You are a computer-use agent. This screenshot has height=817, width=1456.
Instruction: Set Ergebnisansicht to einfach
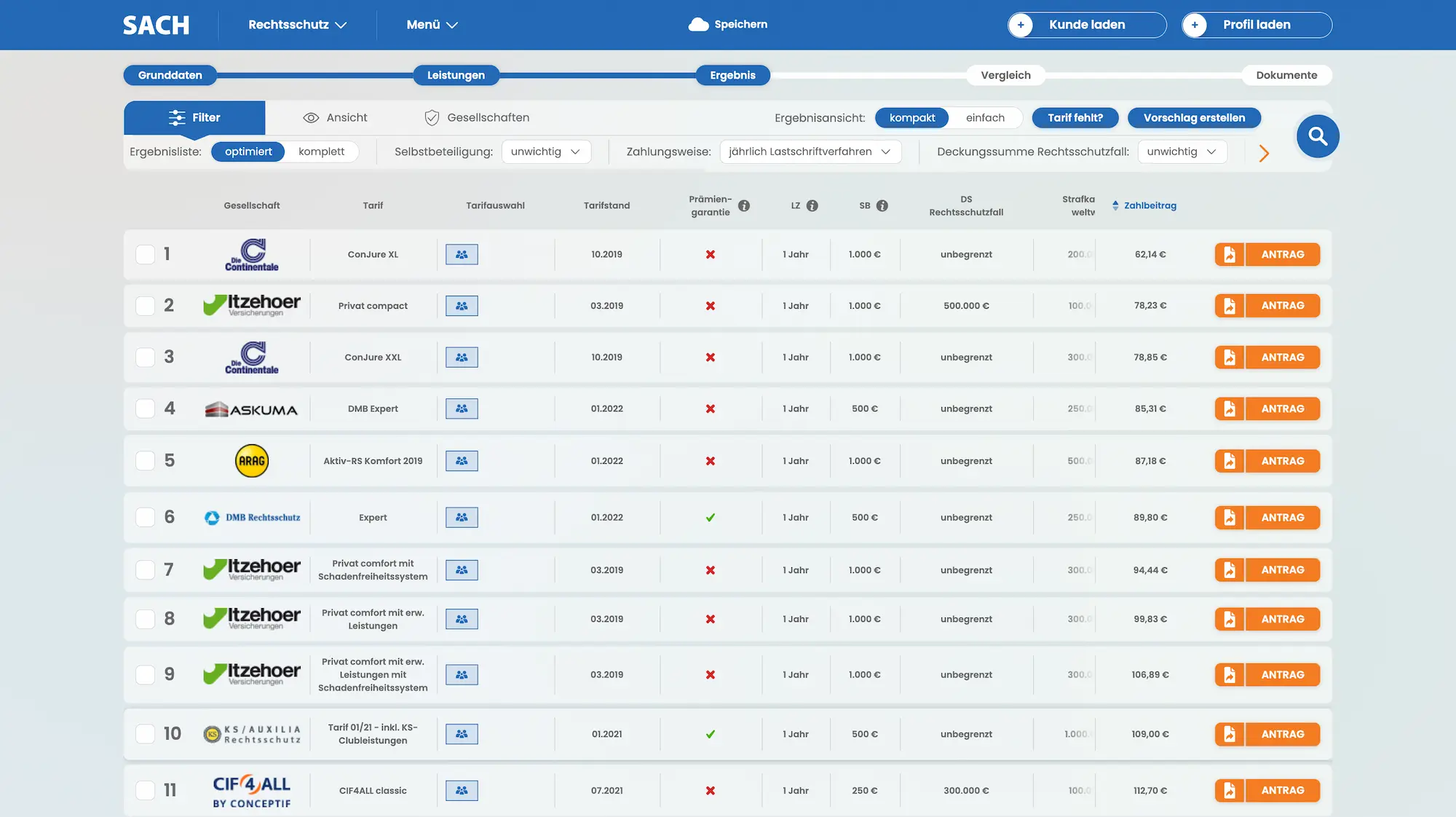985,118
